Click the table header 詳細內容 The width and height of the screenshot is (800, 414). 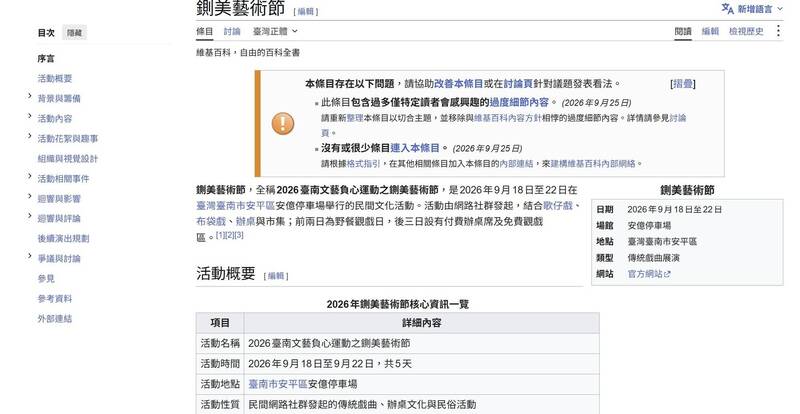point(421,323)
